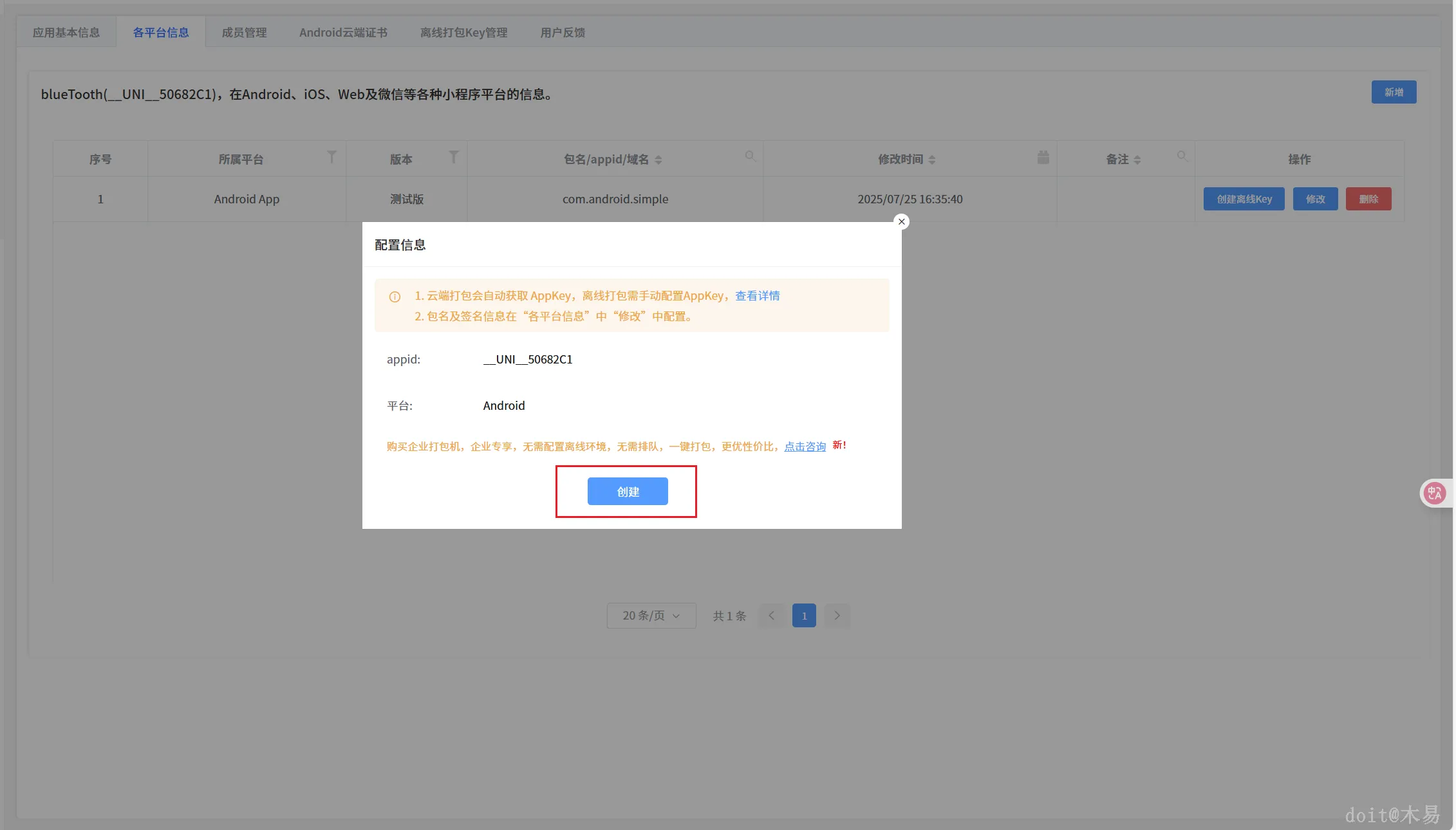Open search on the 备注 column

(x=1183, y=157)
